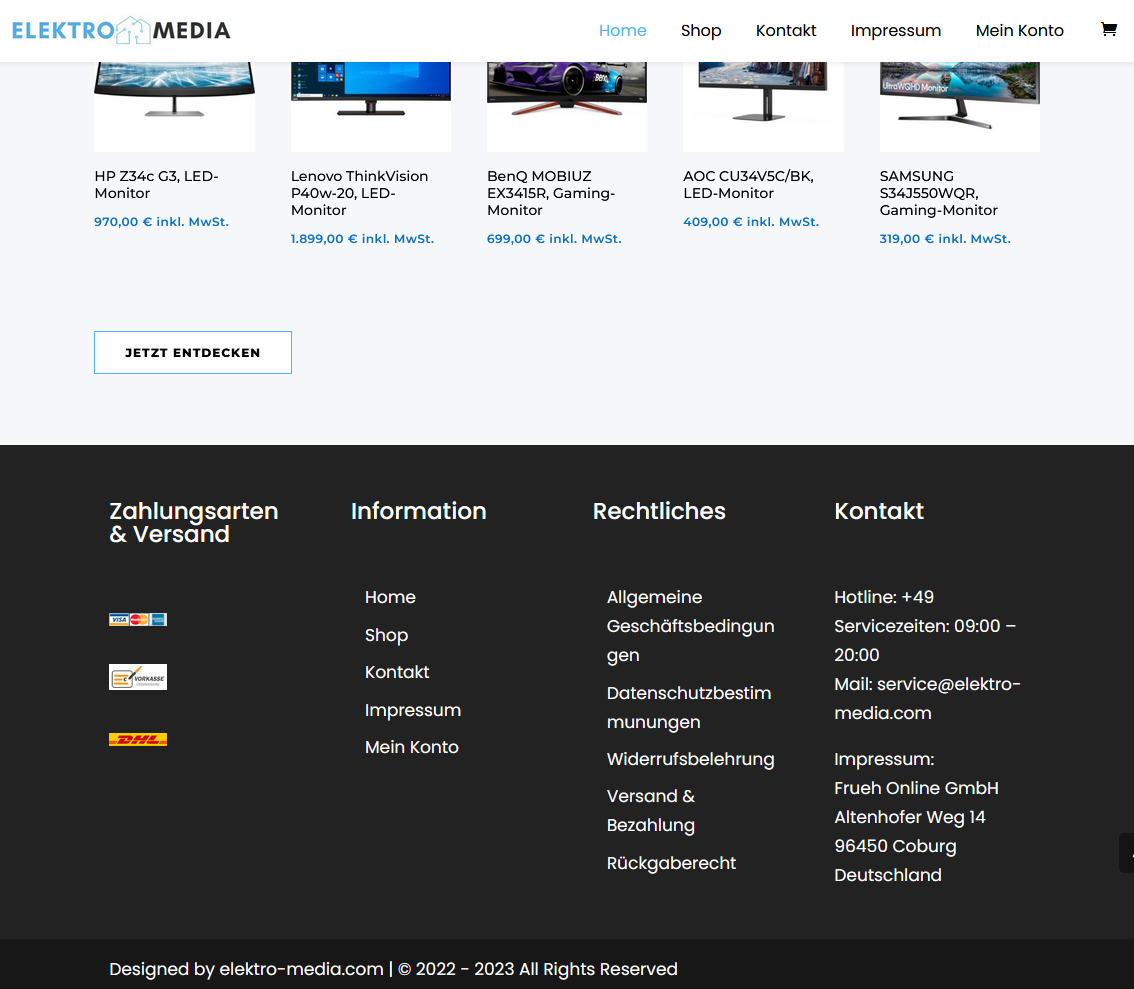Screen dimensions: 1134x989
Task: Open Kontakt link in footer Information
Action: coord(397,672)
